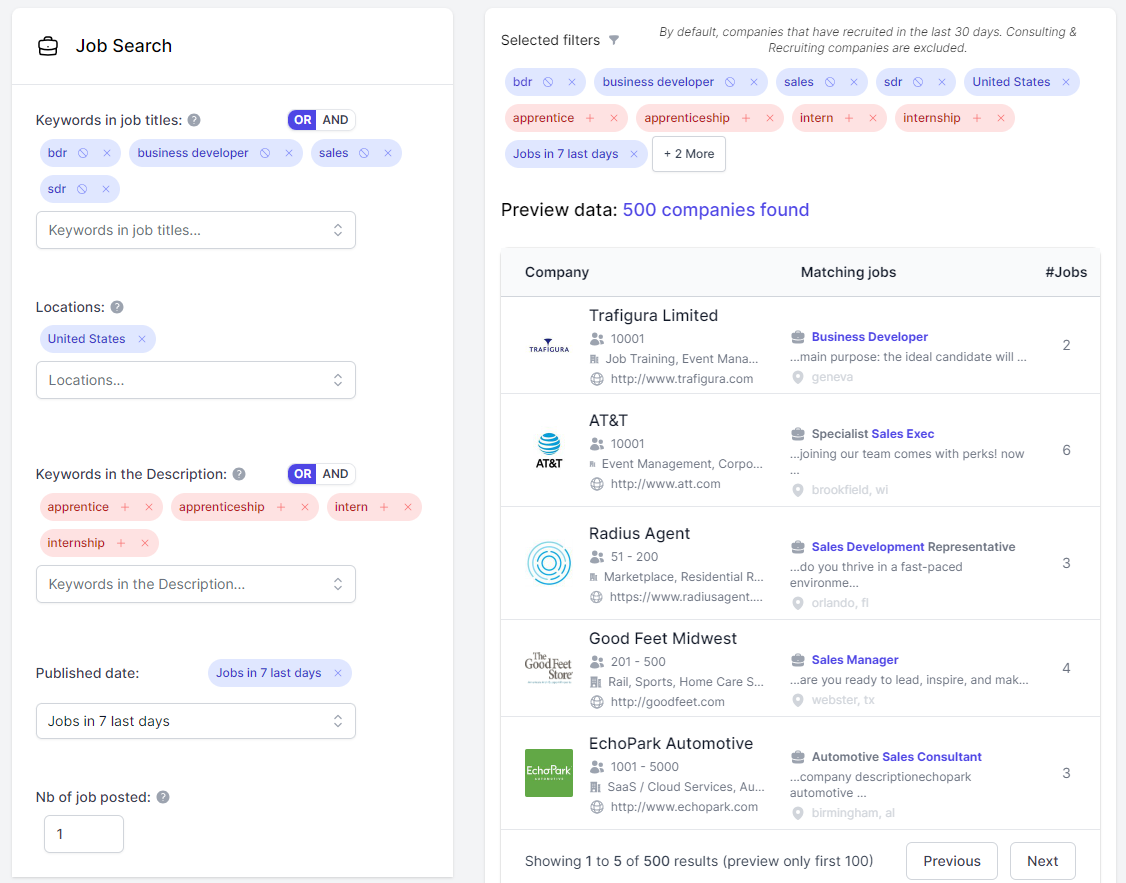Remove bdr tag from job title keywords
This screenshot has width=1126, height=883.
coord(107,153)
